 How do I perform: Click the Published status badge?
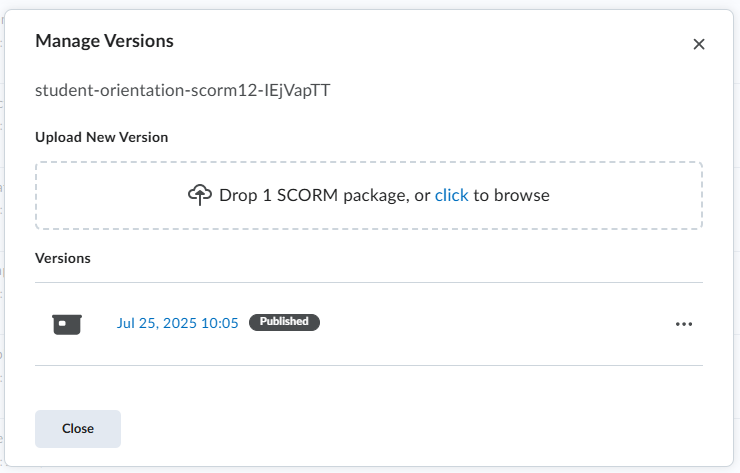pos(284,322)
